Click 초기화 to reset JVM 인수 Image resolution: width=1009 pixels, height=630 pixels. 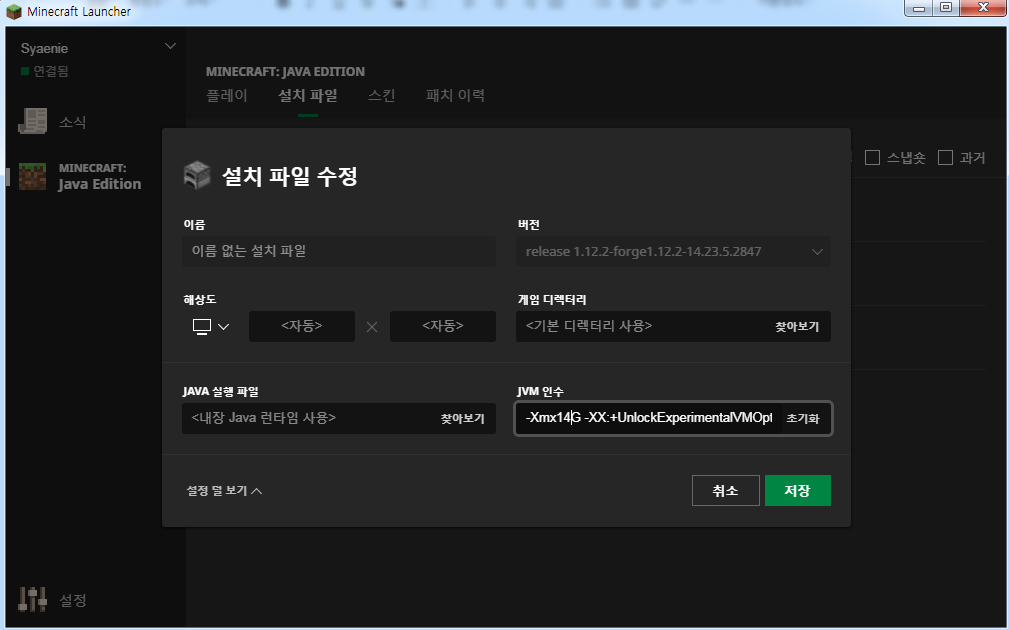(802, 418)
